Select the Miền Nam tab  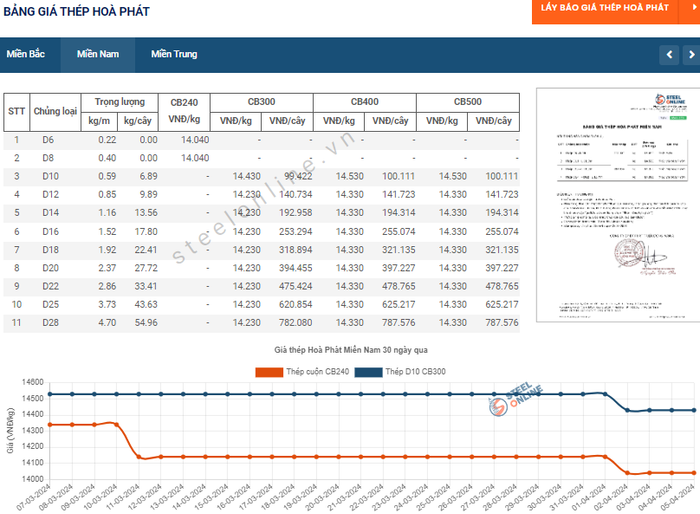click(x=97, y=54)
